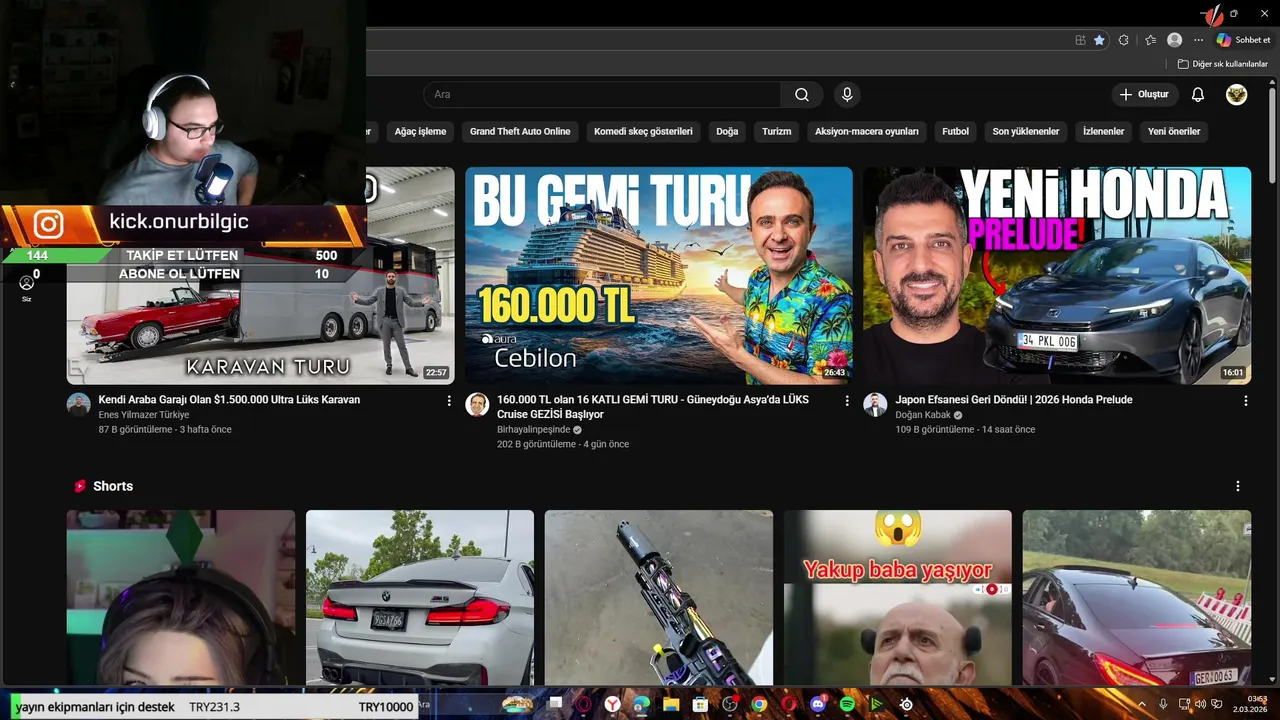
Task: Activate voice search microphone button
Action: pos(847,95)
